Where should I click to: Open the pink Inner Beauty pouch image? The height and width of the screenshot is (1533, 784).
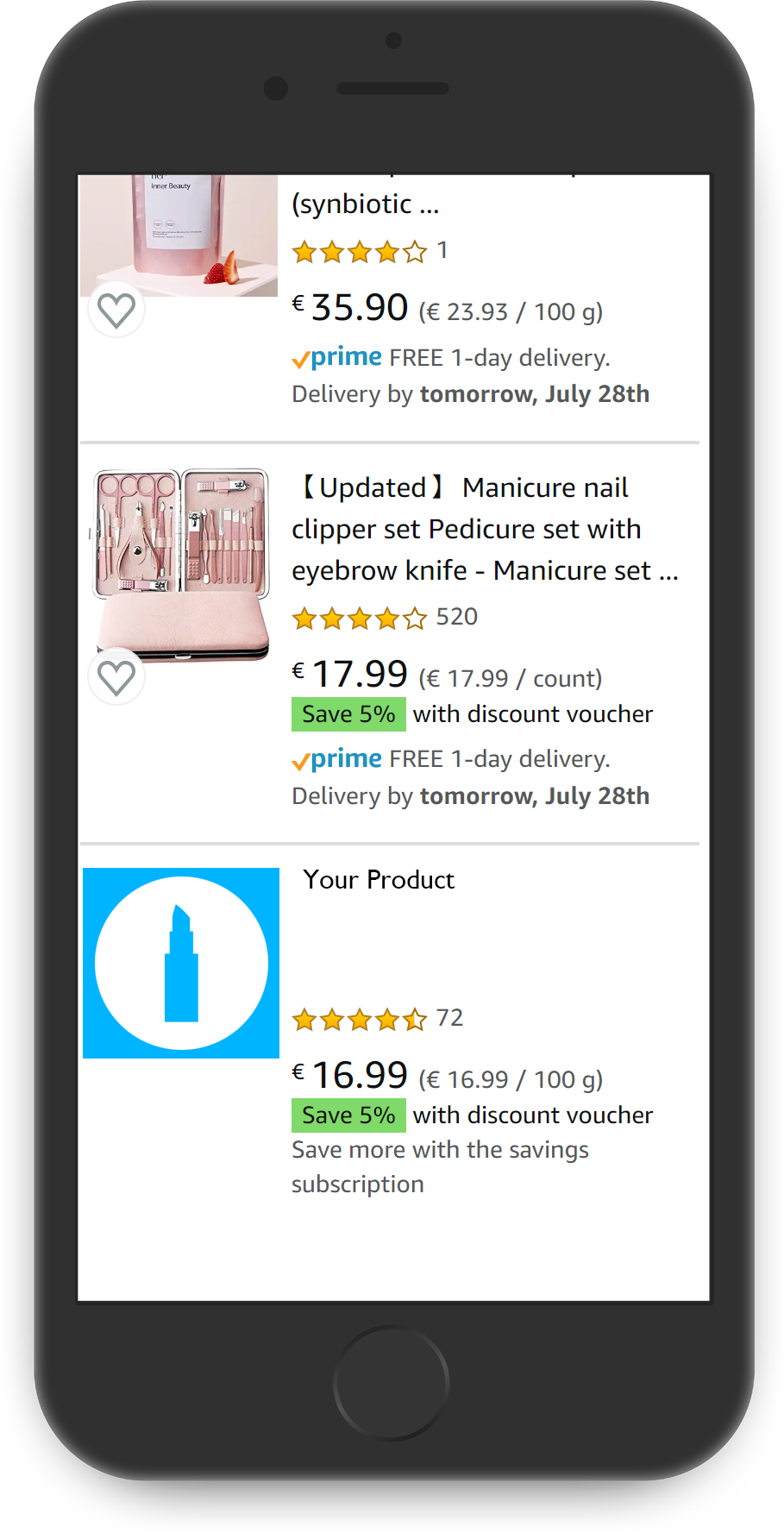coord(179,236)
